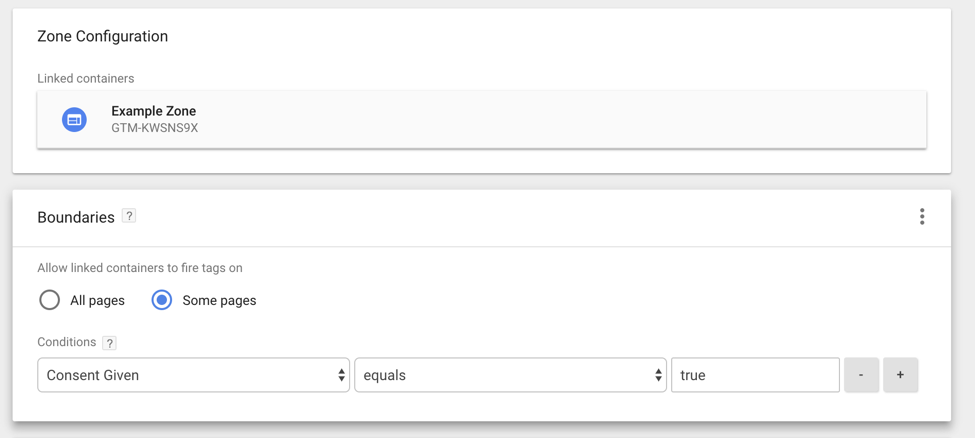
Task: Click the Some pages label text
Action: 219,301
